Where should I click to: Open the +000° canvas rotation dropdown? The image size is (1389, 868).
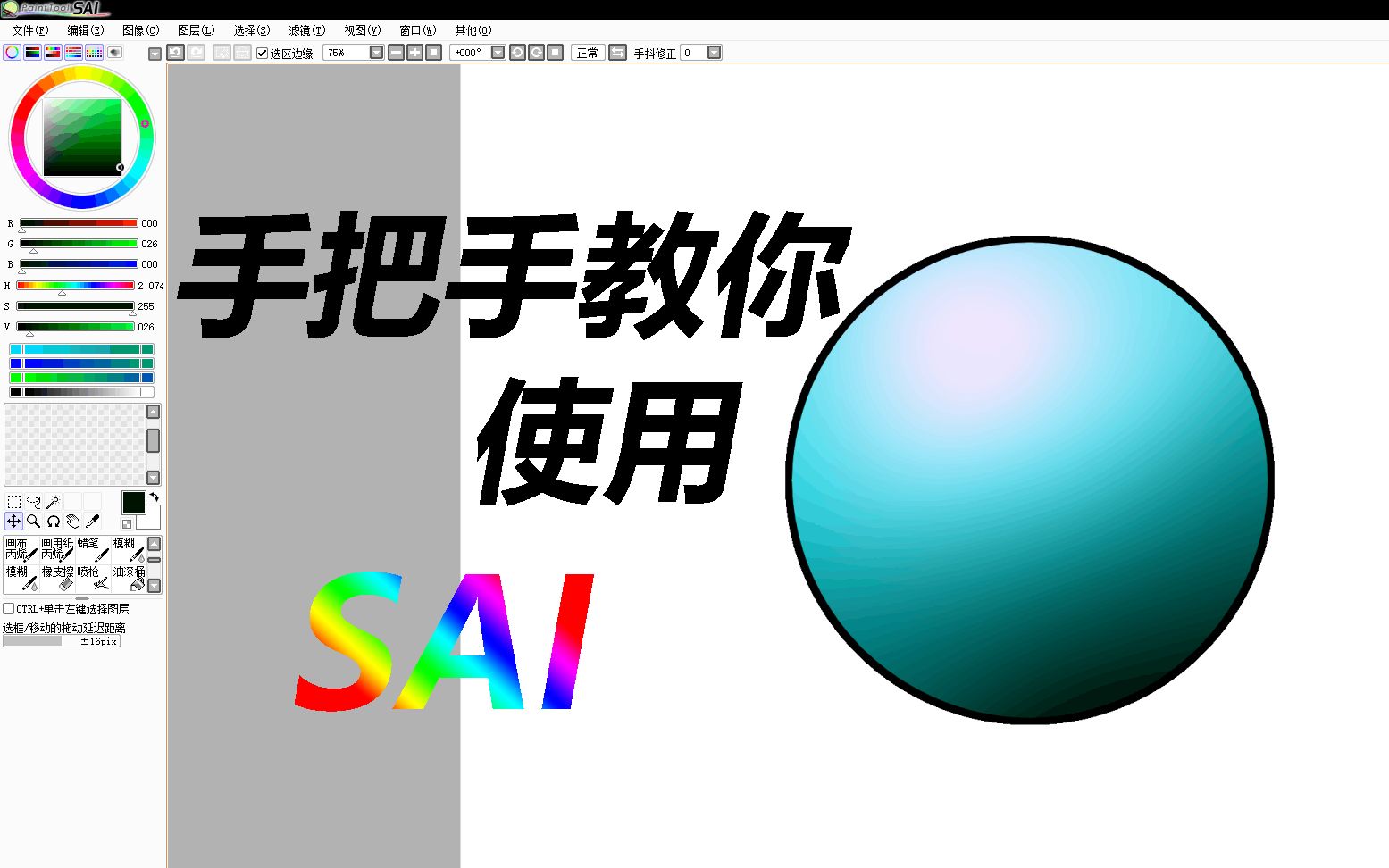coord(498,54)
